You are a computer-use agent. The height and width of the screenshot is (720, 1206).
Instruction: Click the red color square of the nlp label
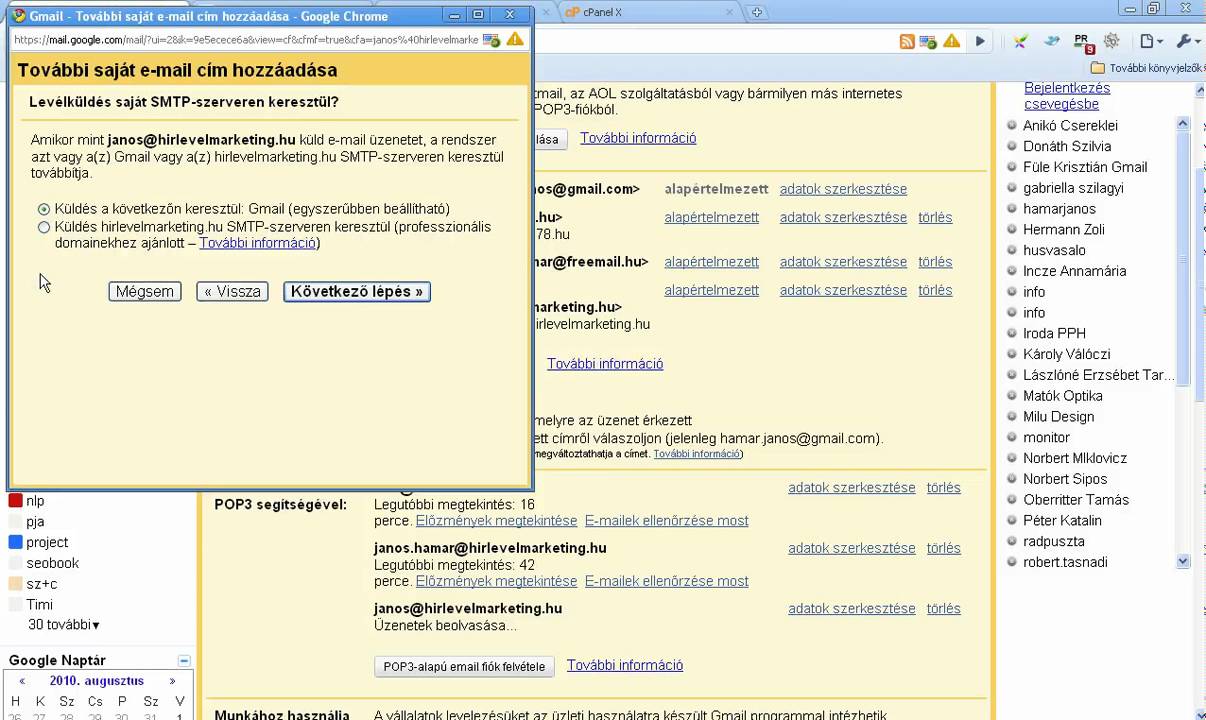coord(15,501)
